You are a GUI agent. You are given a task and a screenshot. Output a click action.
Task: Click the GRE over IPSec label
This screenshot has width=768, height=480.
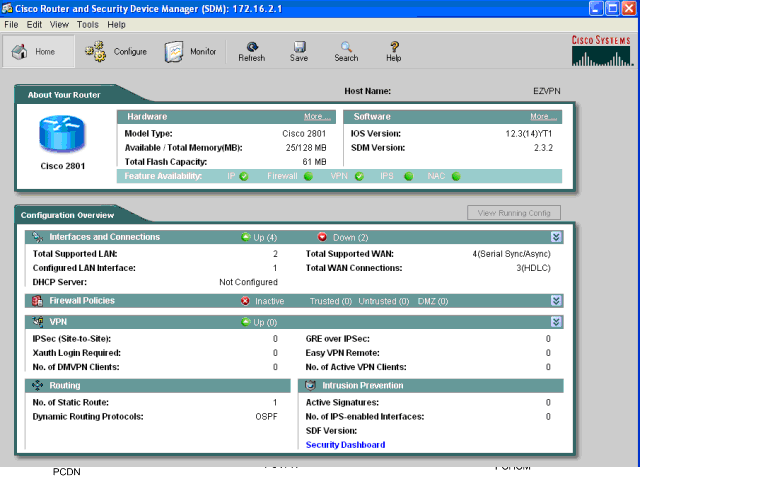(337, 338)
